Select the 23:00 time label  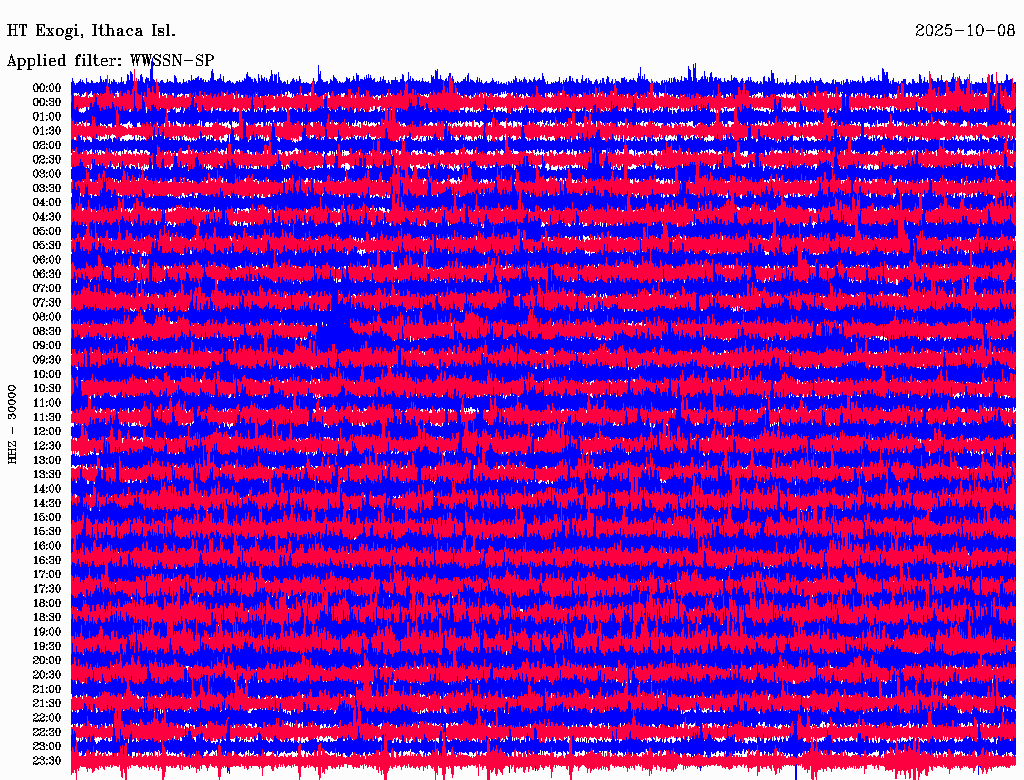click(x=47, y=746)
